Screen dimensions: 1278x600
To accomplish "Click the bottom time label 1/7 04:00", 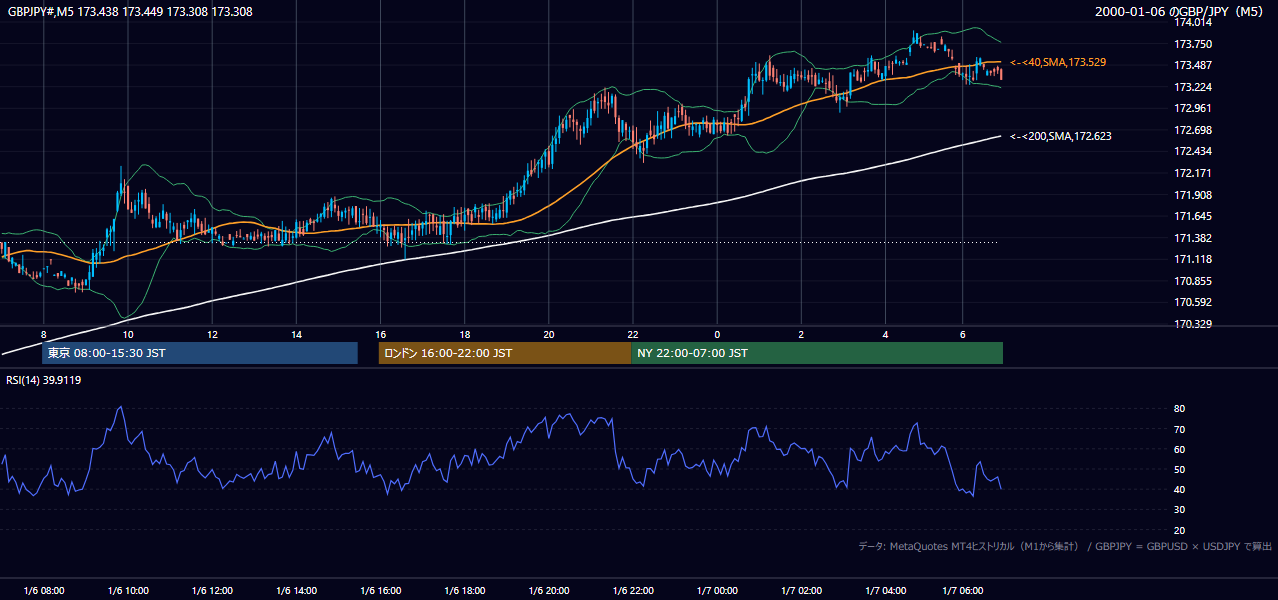I will [x=886, y=590].
